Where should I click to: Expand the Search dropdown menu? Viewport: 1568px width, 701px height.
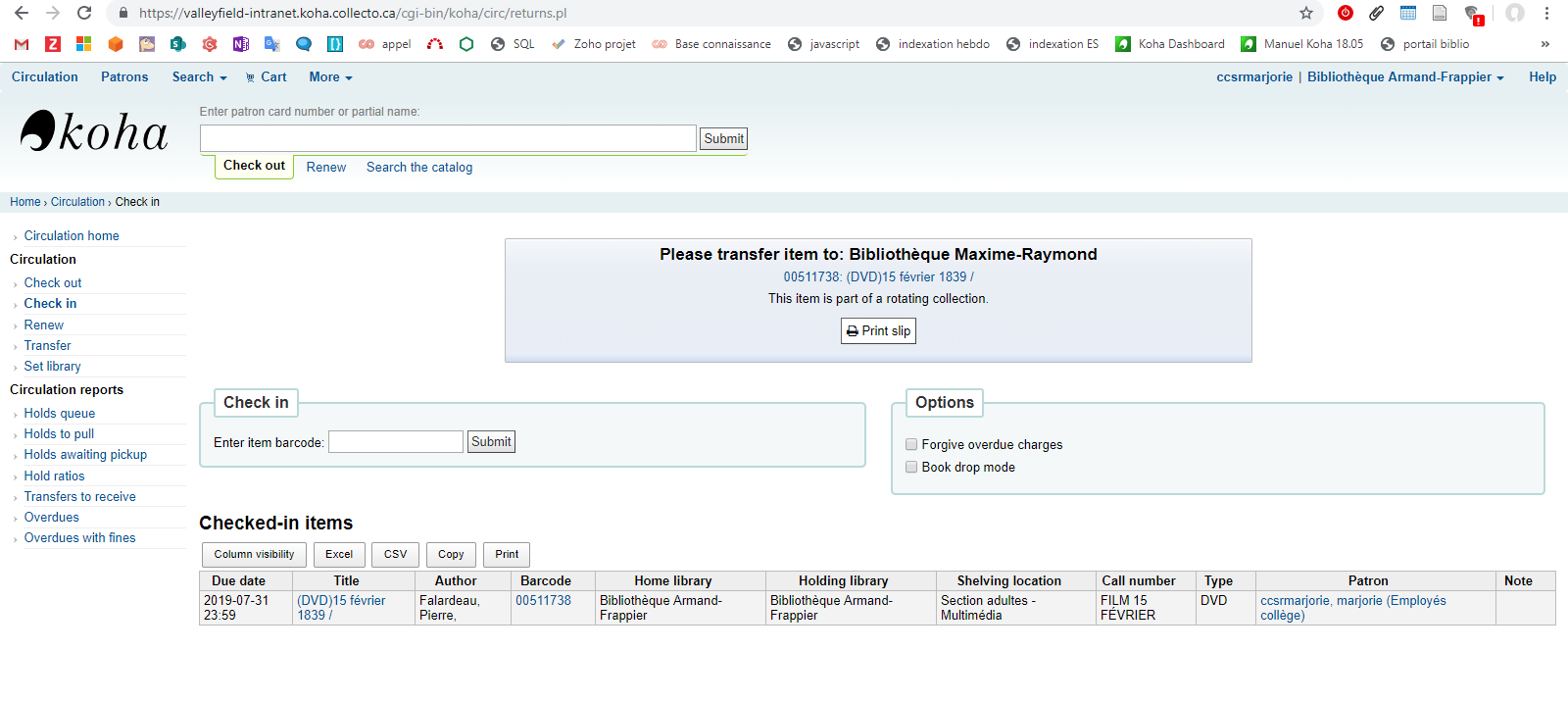[x=199, y=77]
